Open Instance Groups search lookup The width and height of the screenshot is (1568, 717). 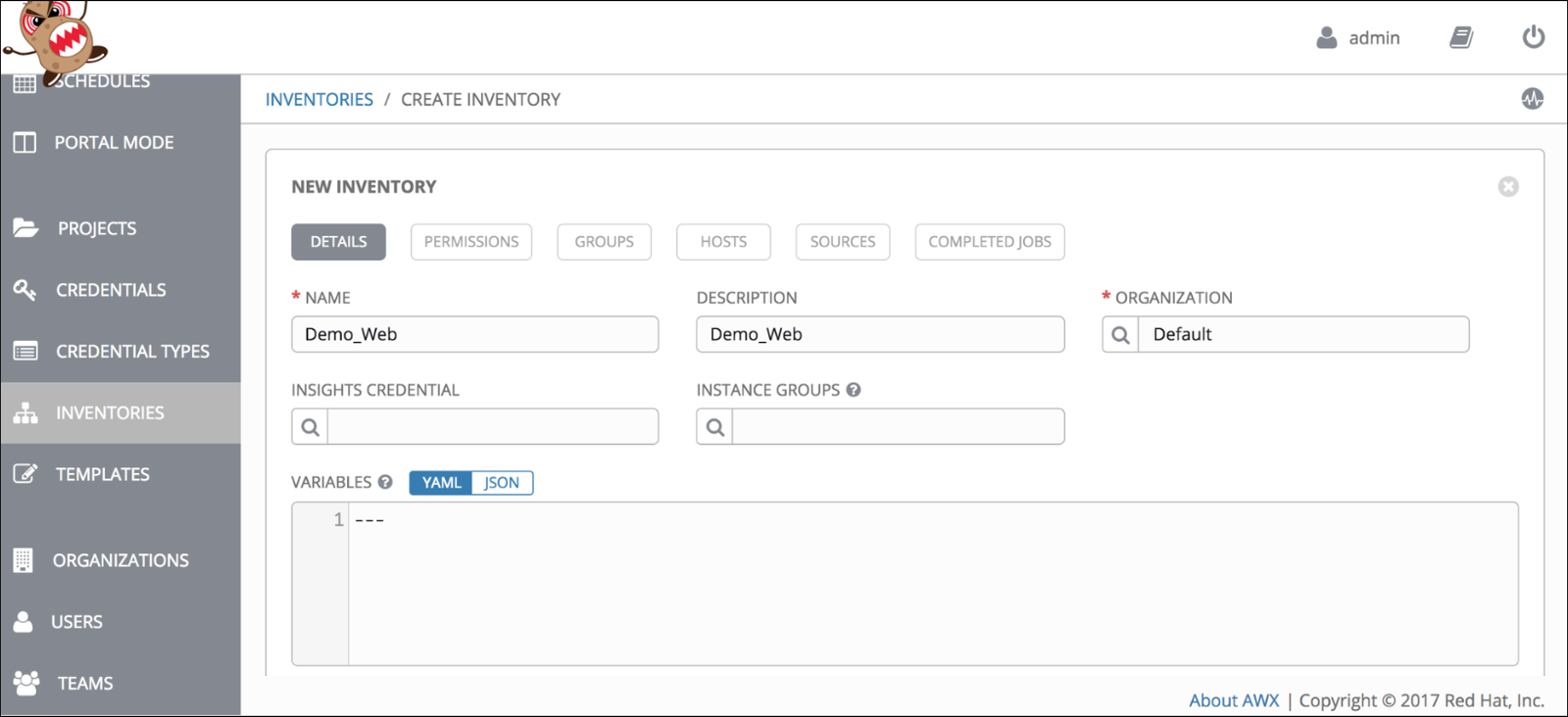coord(714,427)
